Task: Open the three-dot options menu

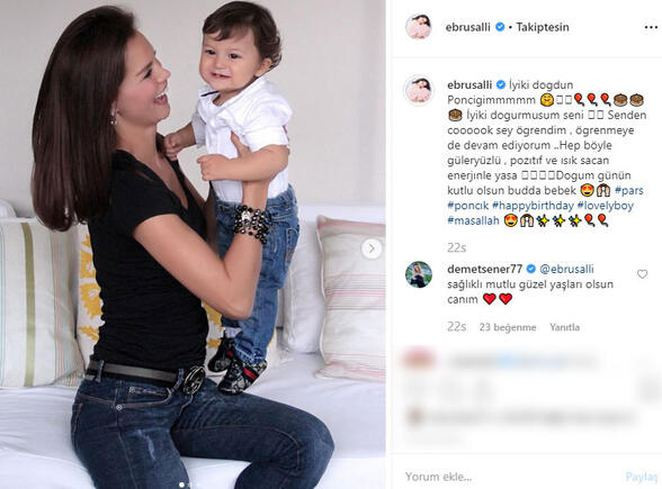Action: 651,27
